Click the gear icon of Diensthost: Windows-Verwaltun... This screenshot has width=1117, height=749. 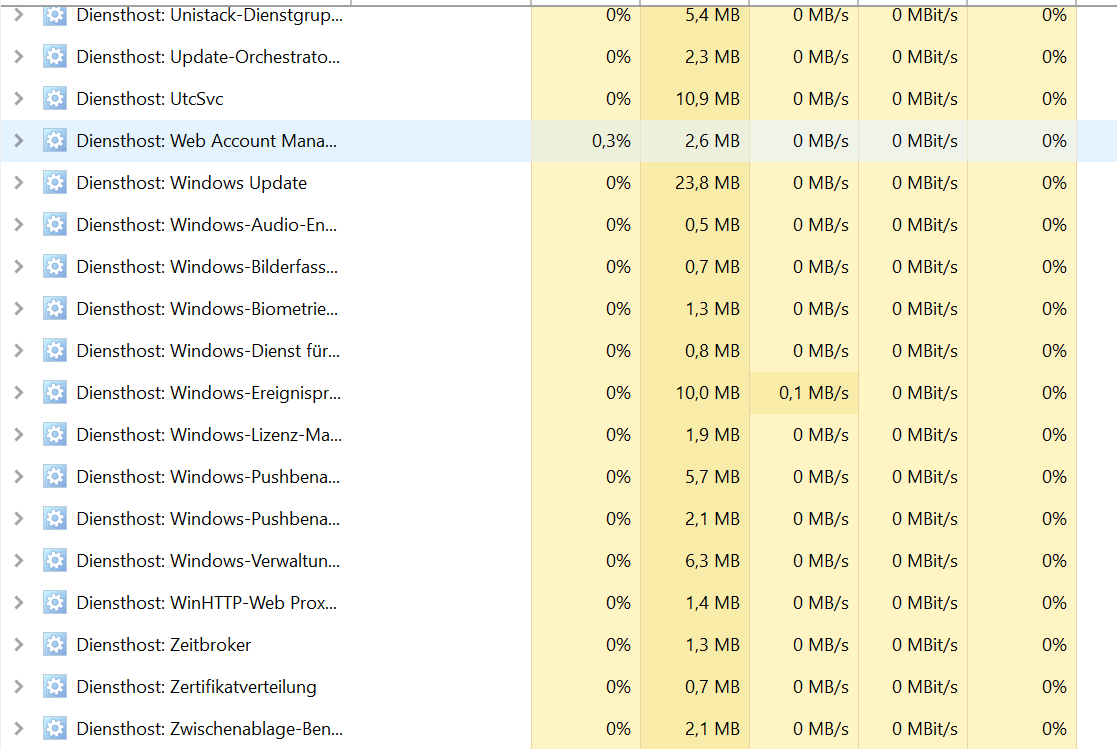click(55, 561)
